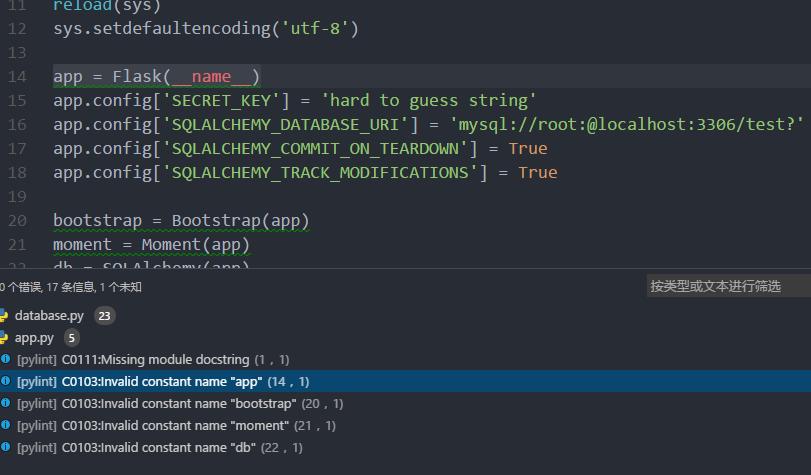Go to the invalid constant name "db" problem
This screenshot has height=475, width=811.
point(158,448)
